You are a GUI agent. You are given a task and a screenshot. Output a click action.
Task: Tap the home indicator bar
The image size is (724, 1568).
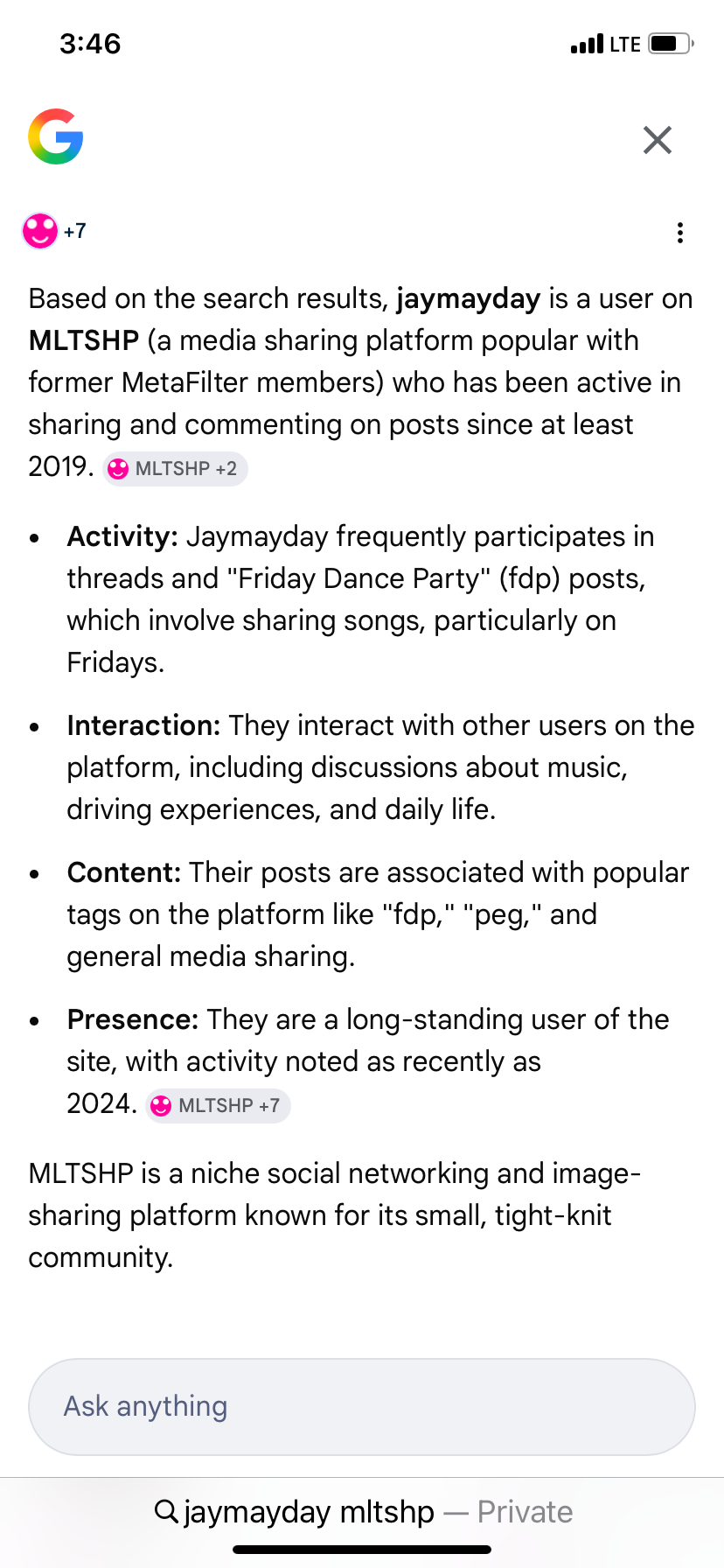click(x=362, y=1550)
